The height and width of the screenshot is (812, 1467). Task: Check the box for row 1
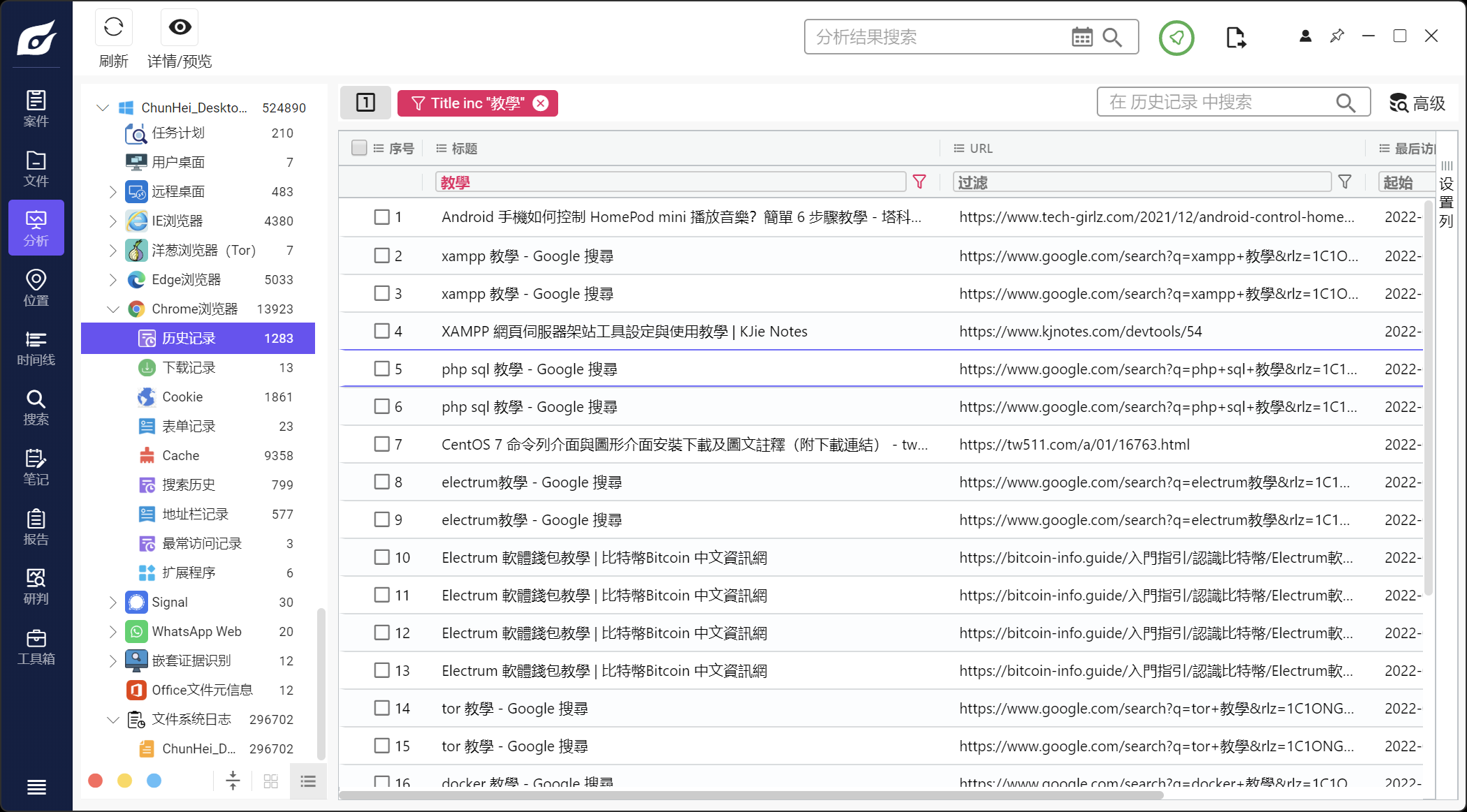[x=381, y=217]
